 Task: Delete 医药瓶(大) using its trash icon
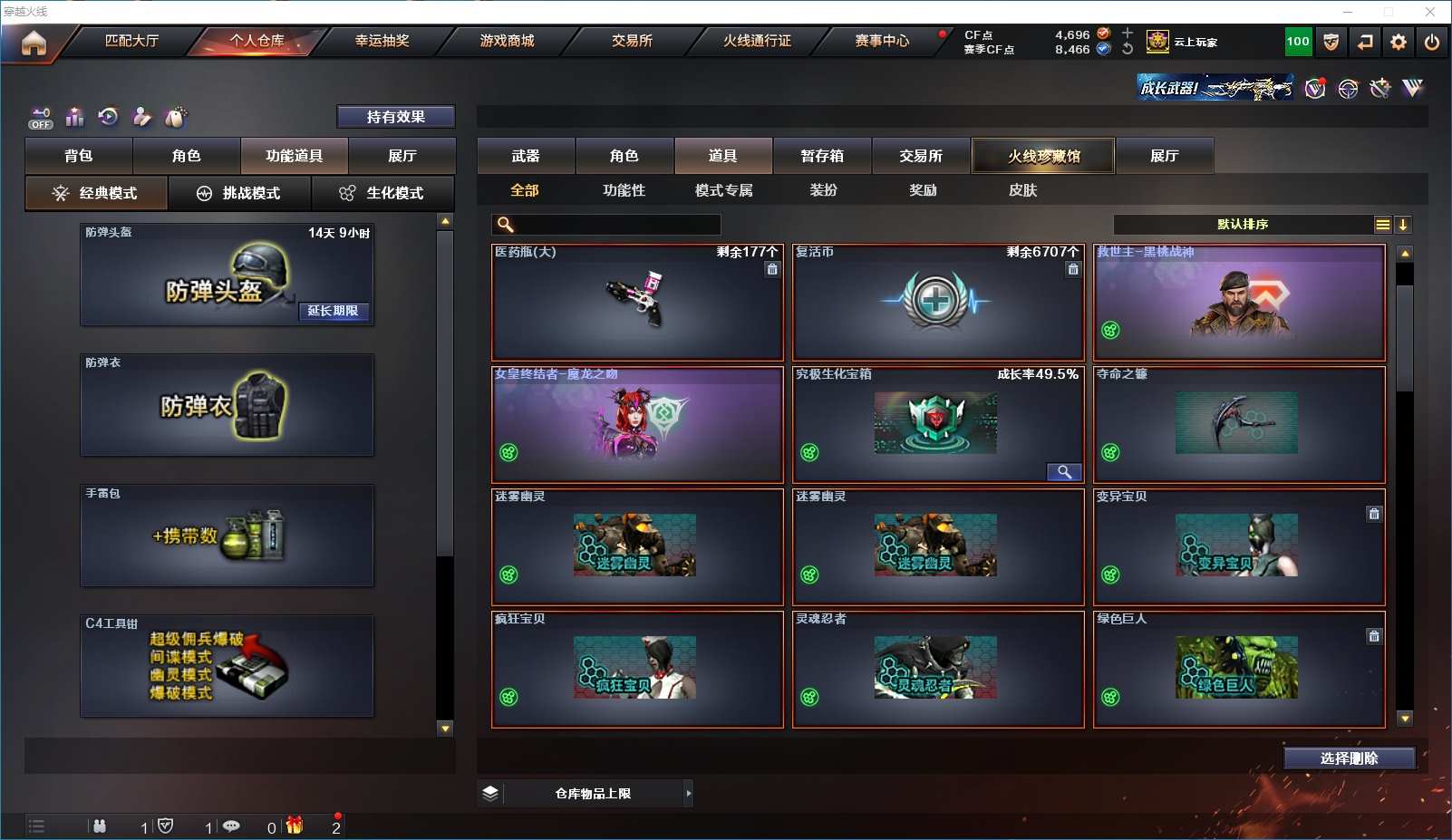(x=772, y=269)
